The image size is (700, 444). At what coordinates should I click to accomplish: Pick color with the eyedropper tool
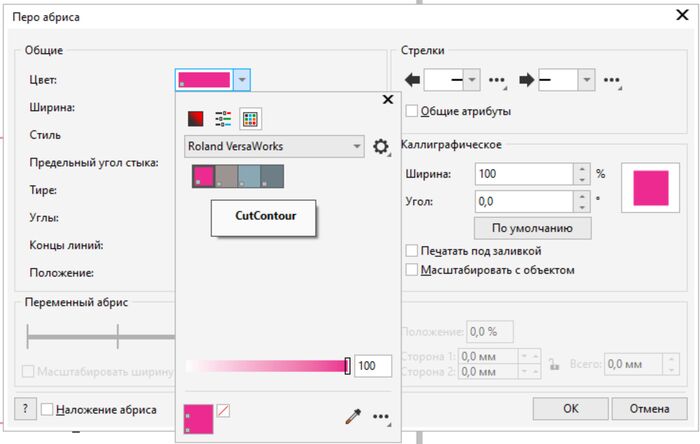tap(352, 417)
